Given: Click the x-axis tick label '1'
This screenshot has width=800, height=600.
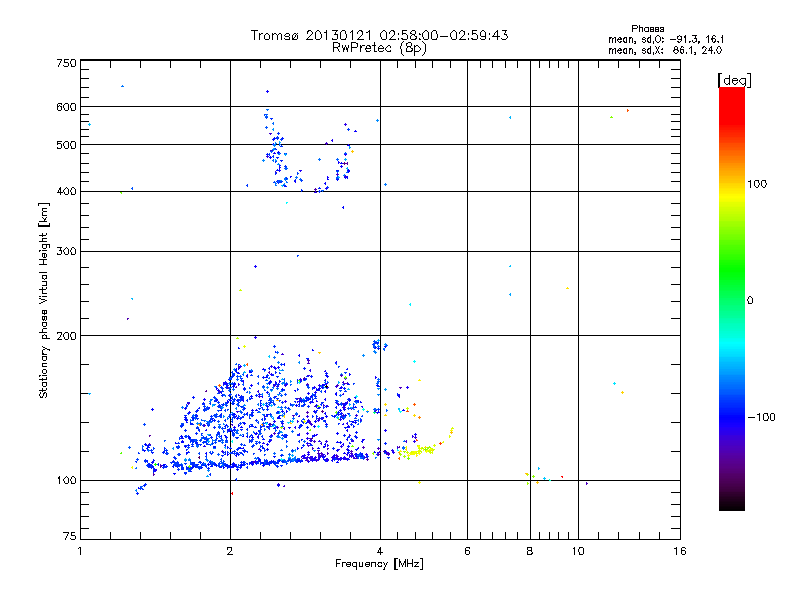Looking at the screenshot, I should [x=80, y=551].
